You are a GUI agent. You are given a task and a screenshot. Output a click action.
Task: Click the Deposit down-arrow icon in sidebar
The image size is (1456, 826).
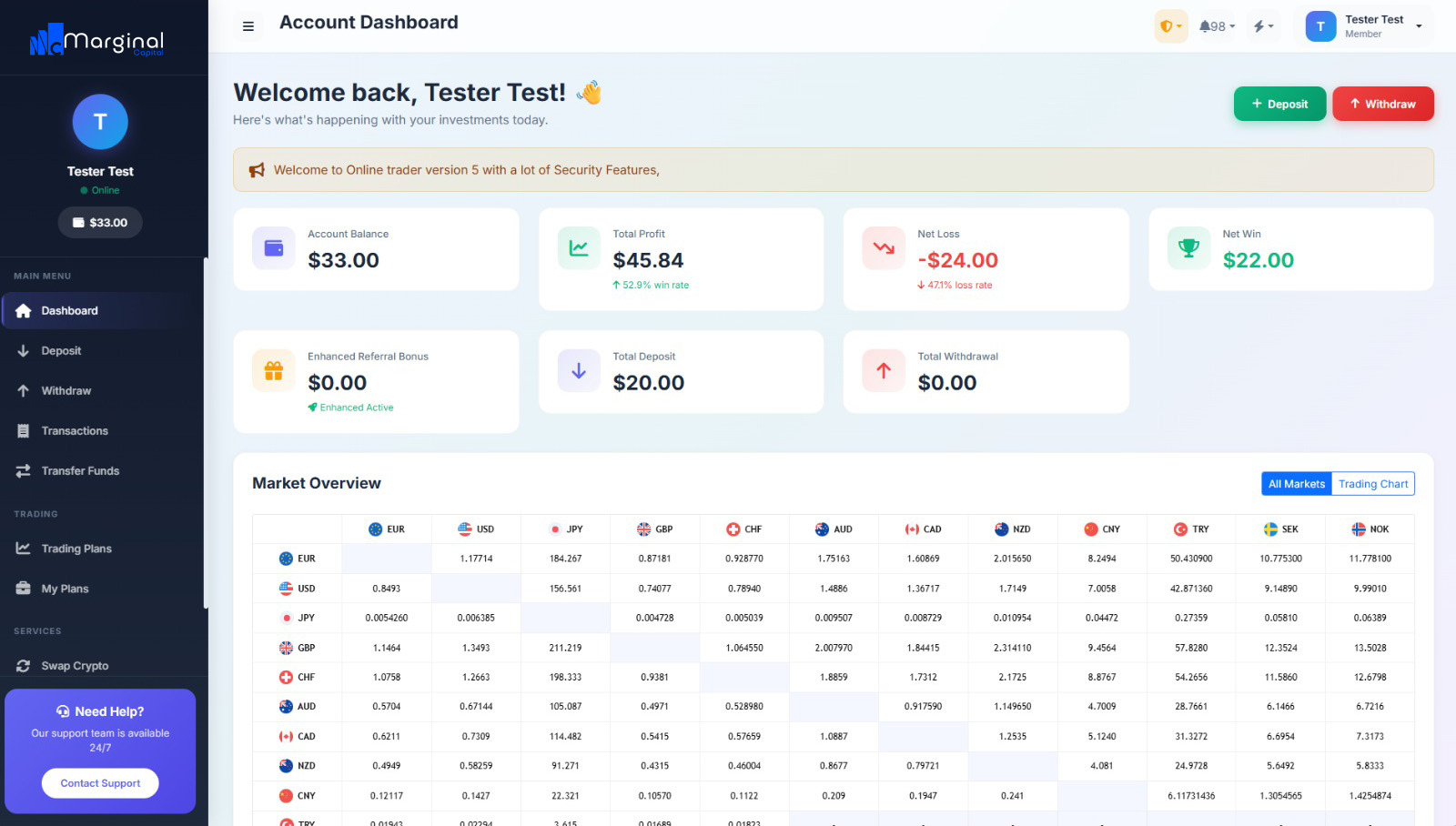coord(24,351)
